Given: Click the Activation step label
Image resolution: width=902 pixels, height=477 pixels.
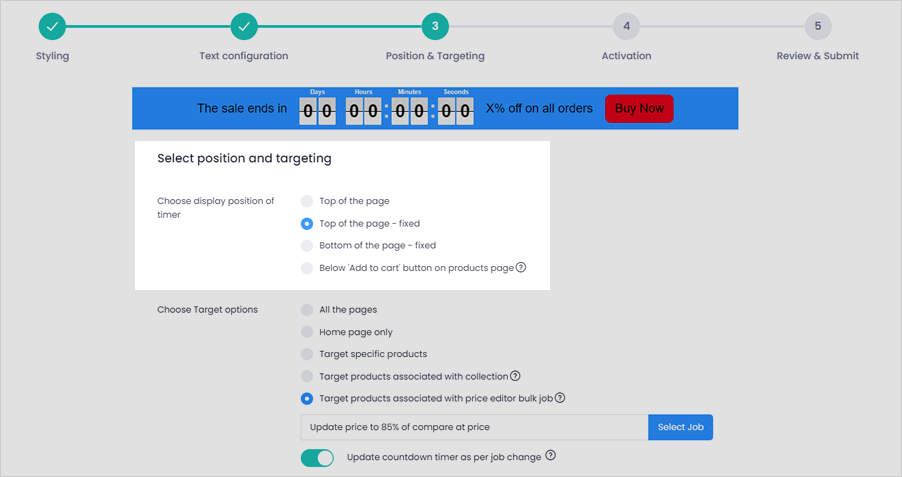Looking at the screenshot, I should coord(626,56).
